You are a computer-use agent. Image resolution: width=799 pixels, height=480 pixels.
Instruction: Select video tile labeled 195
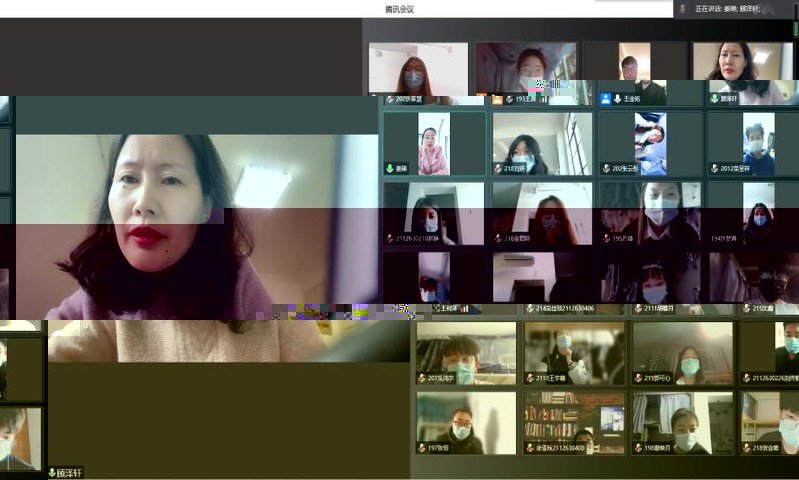point(651,214)
